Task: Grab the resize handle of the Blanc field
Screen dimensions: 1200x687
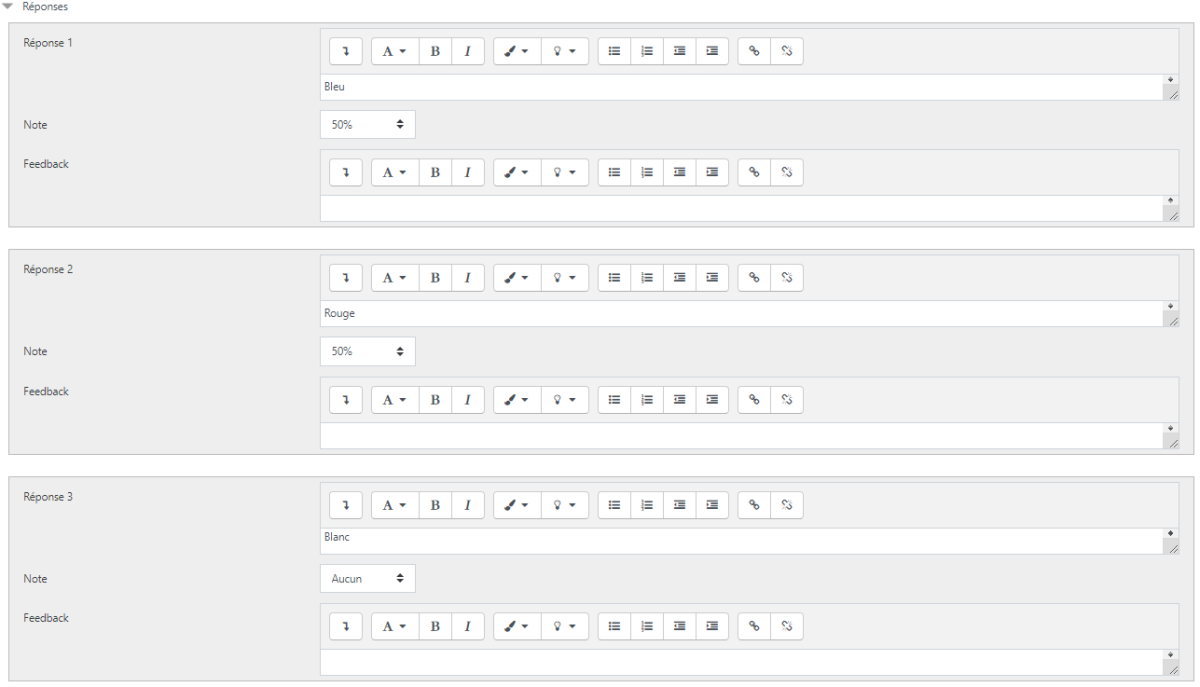Action: coord(1172,546)
